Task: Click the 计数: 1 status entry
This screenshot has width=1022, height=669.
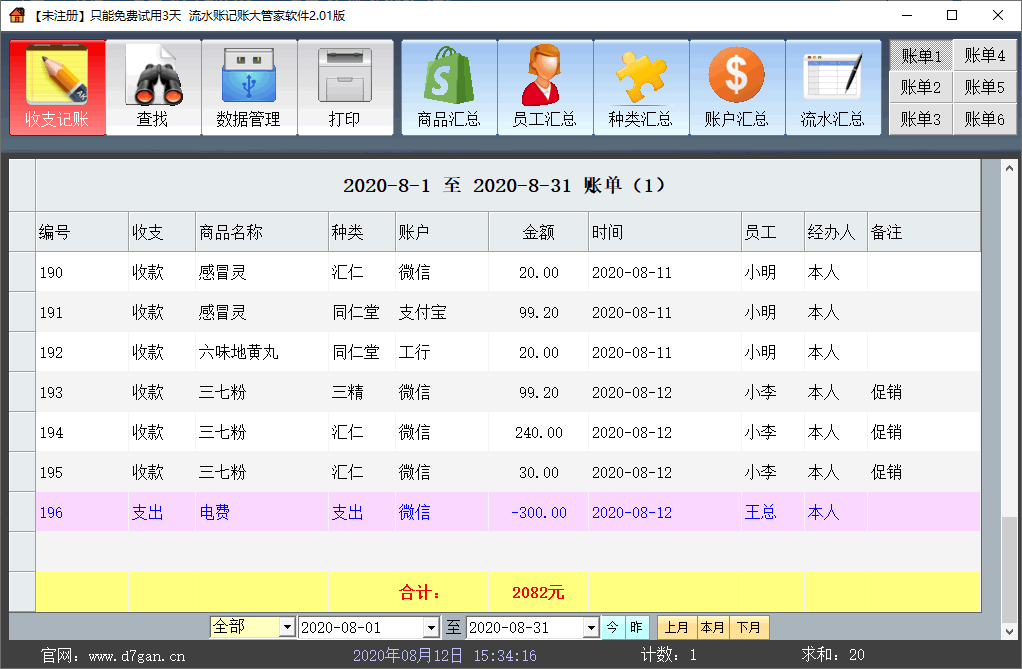Action: (x=669, y=655)
